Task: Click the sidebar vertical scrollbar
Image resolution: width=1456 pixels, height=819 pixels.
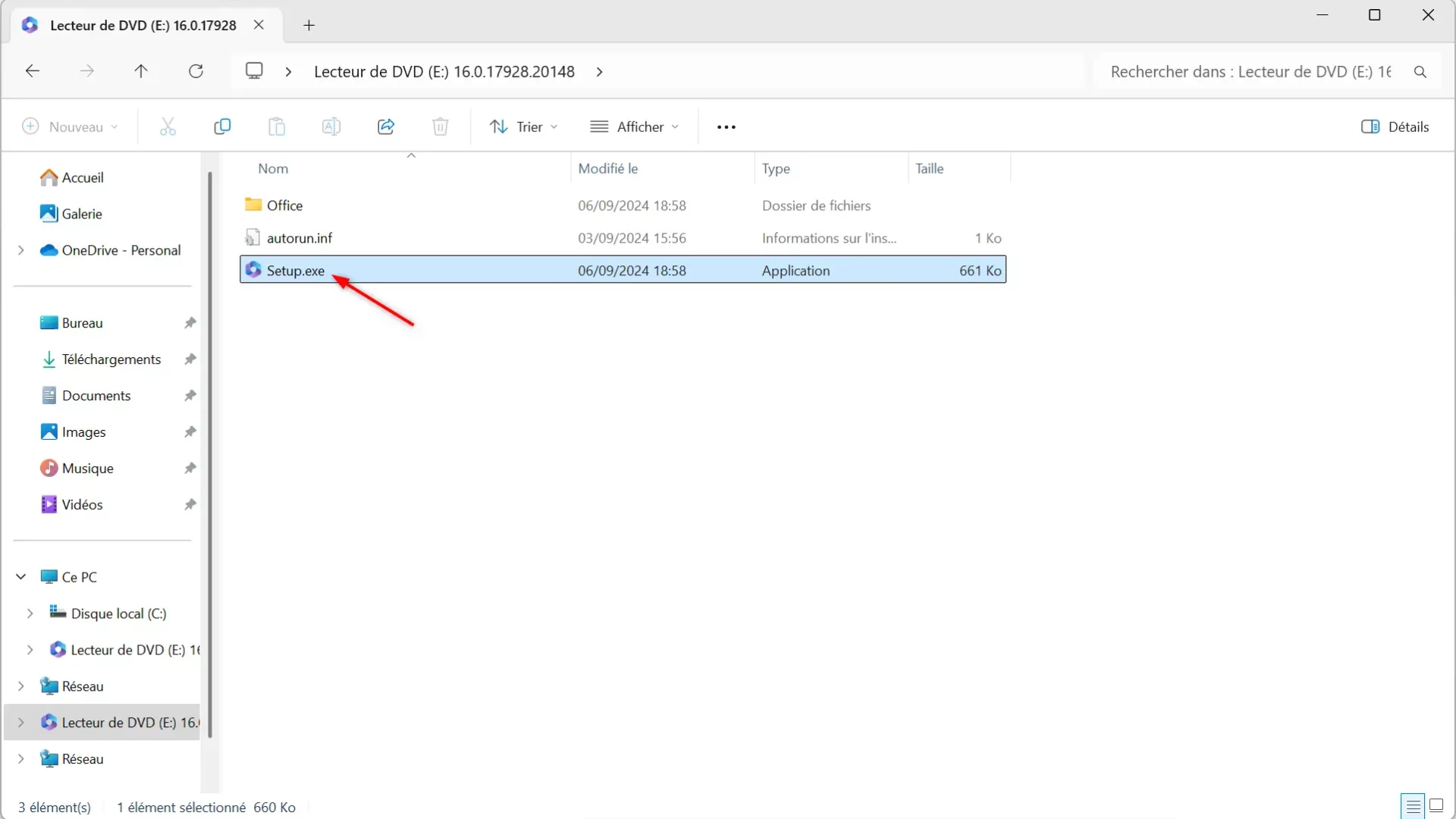Action: [x=210, y=455]
